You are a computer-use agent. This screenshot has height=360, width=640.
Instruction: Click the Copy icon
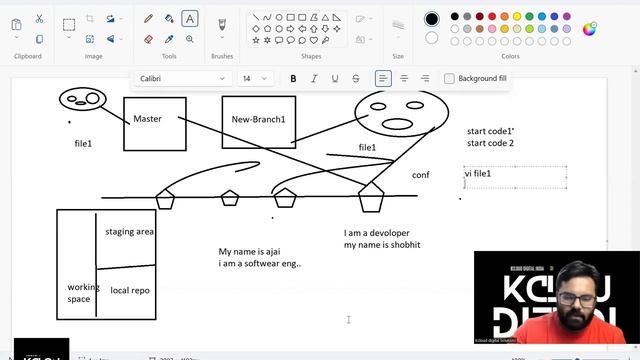click(39, 39)
